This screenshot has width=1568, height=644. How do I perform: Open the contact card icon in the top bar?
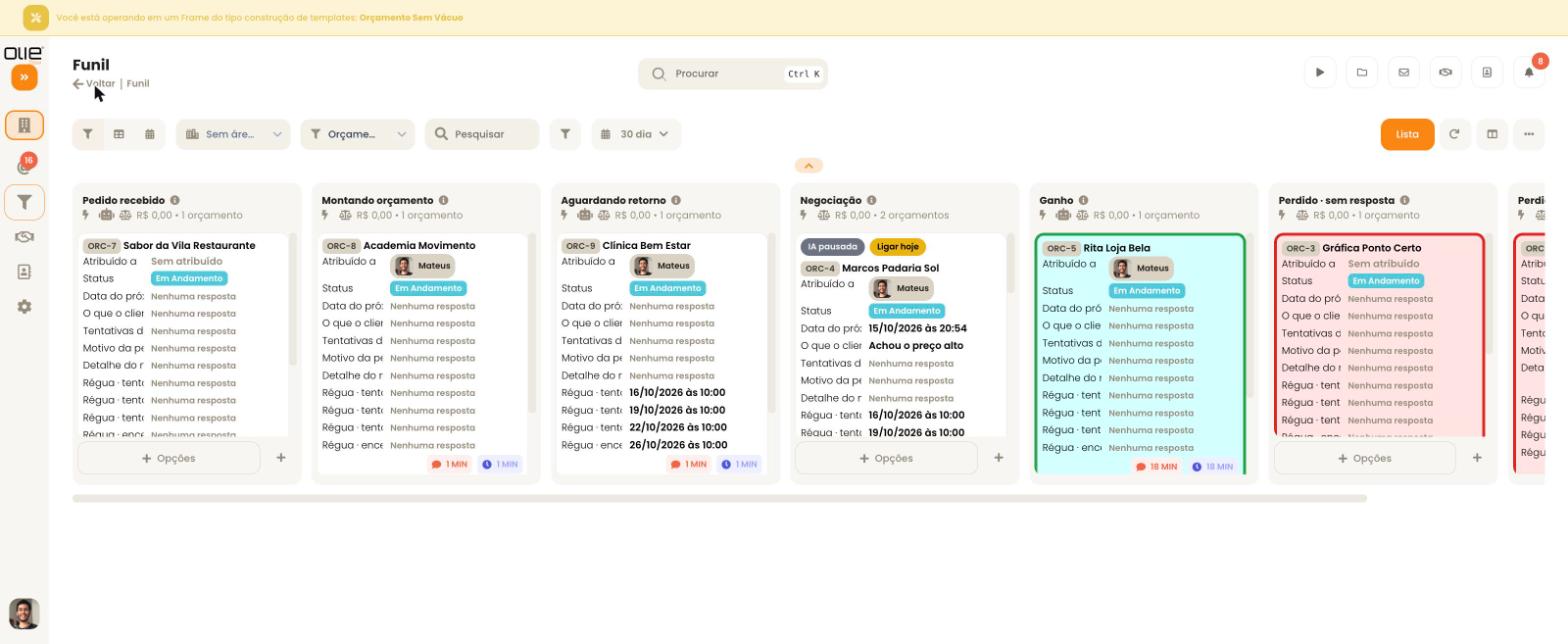tap(1487, 73)
